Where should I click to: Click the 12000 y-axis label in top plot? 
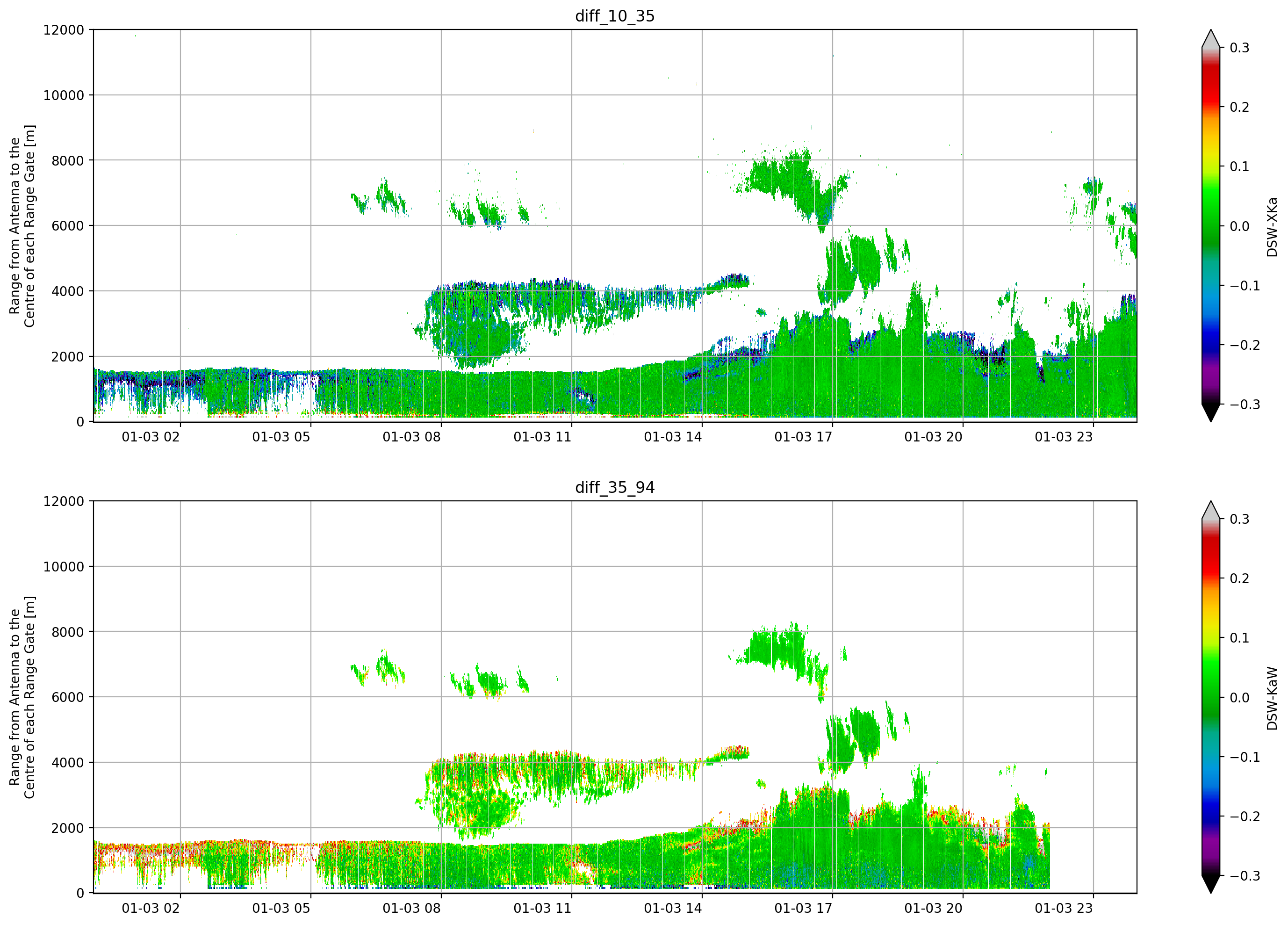(64, 30)
